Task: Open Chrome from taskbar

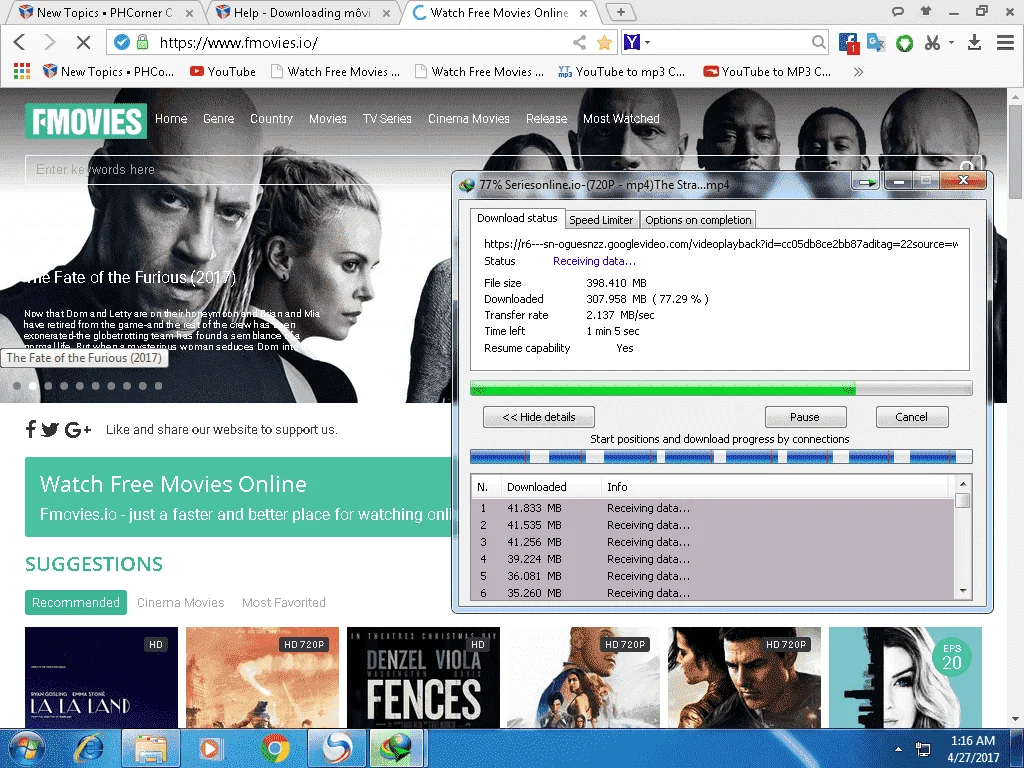Action: (275, 748)
